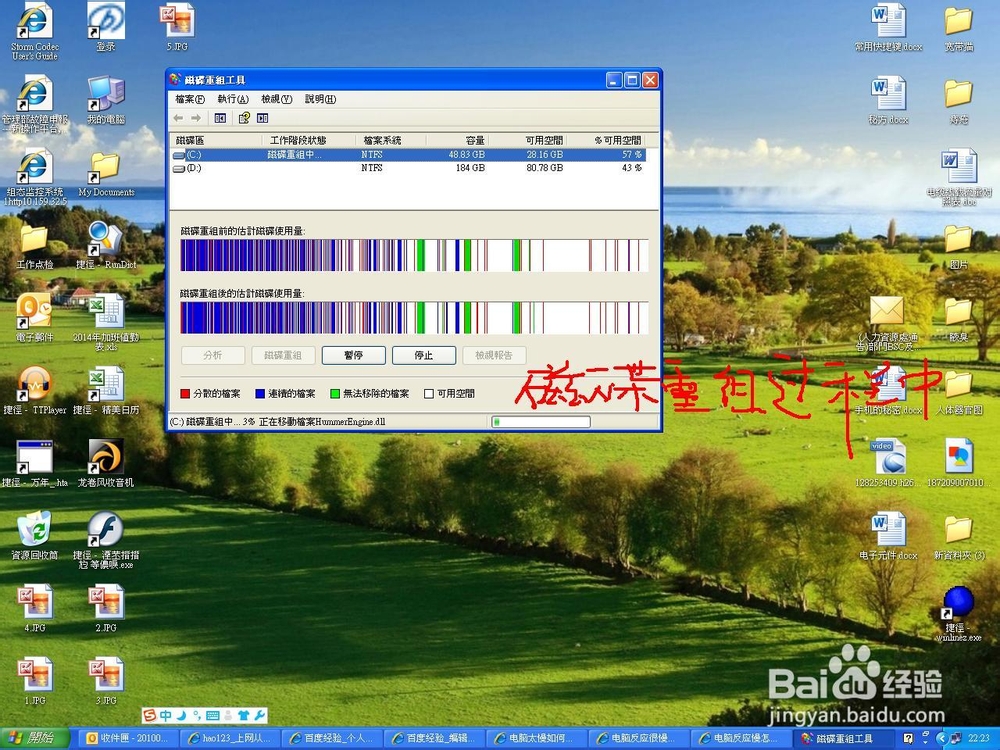Select the 人体器官图 folder icon

959,392
